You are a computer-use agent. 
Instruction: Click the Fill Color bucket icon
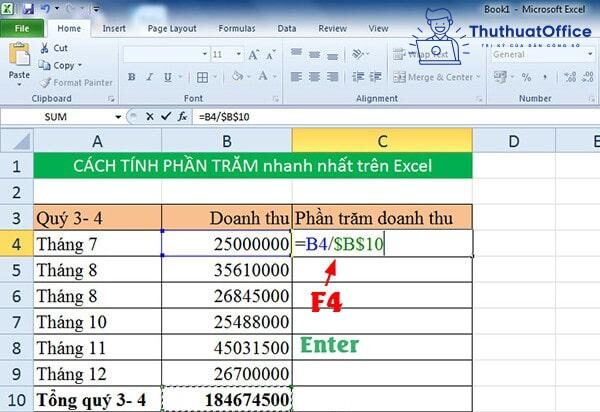237,76
